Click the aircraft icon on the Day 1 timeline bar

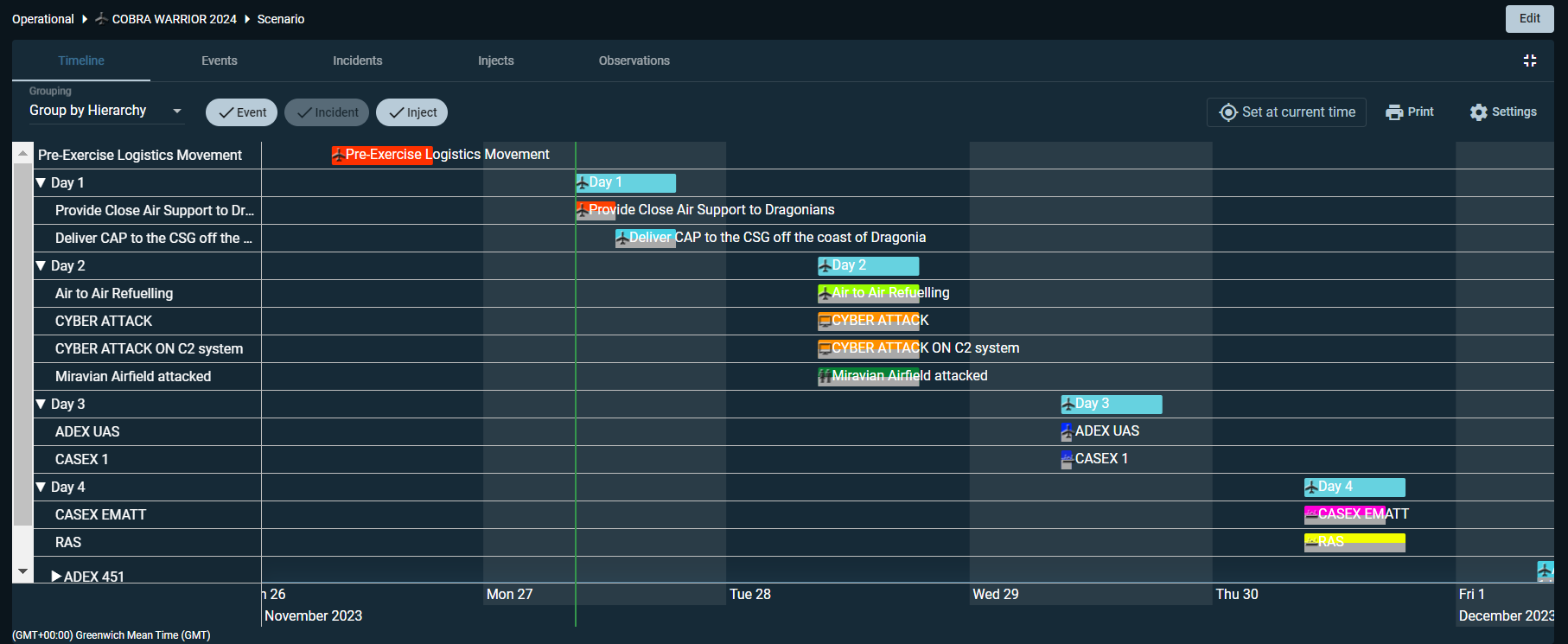click(x=583, y=183)
